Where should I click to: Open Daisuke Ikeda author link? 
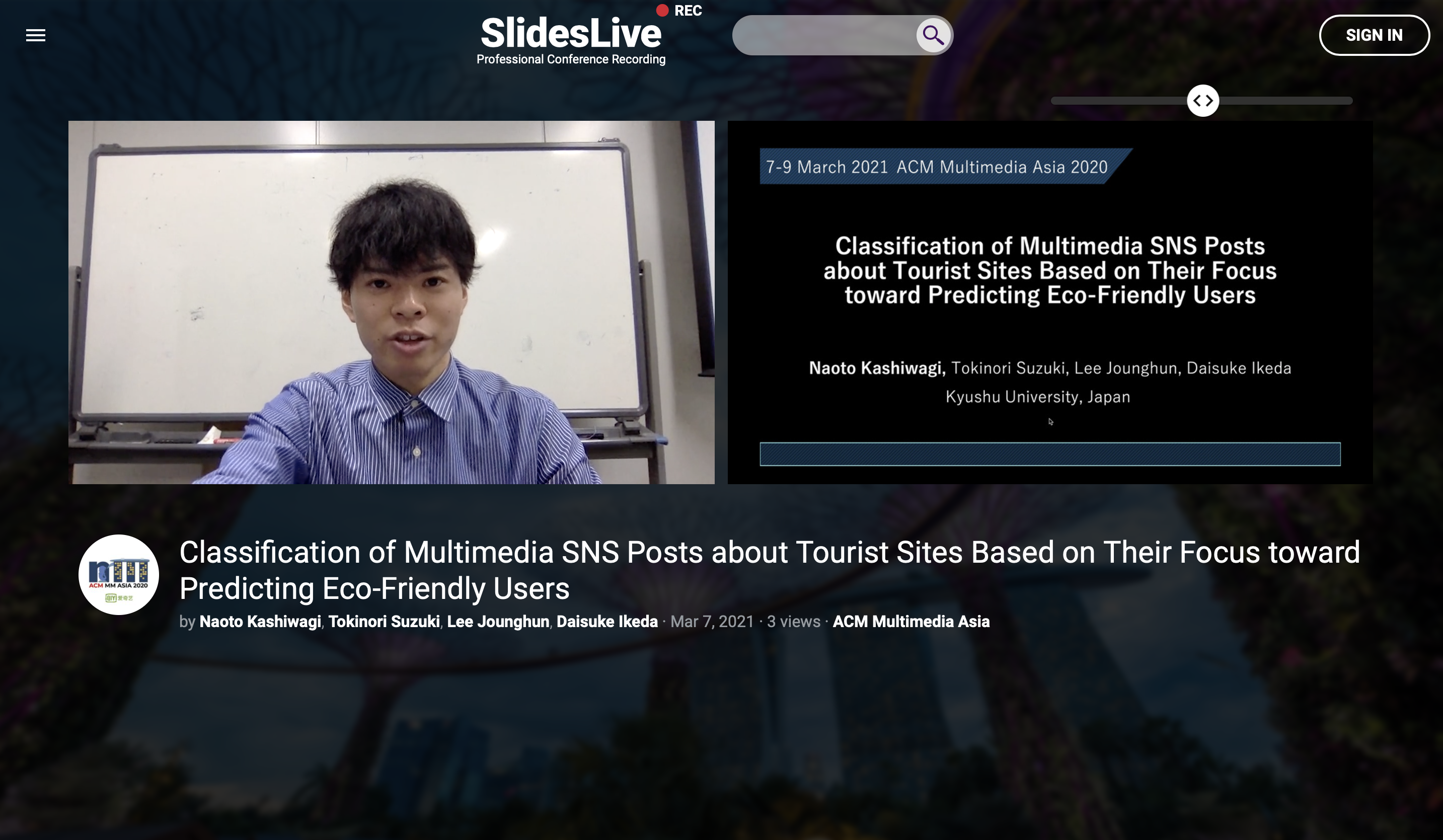607,621
